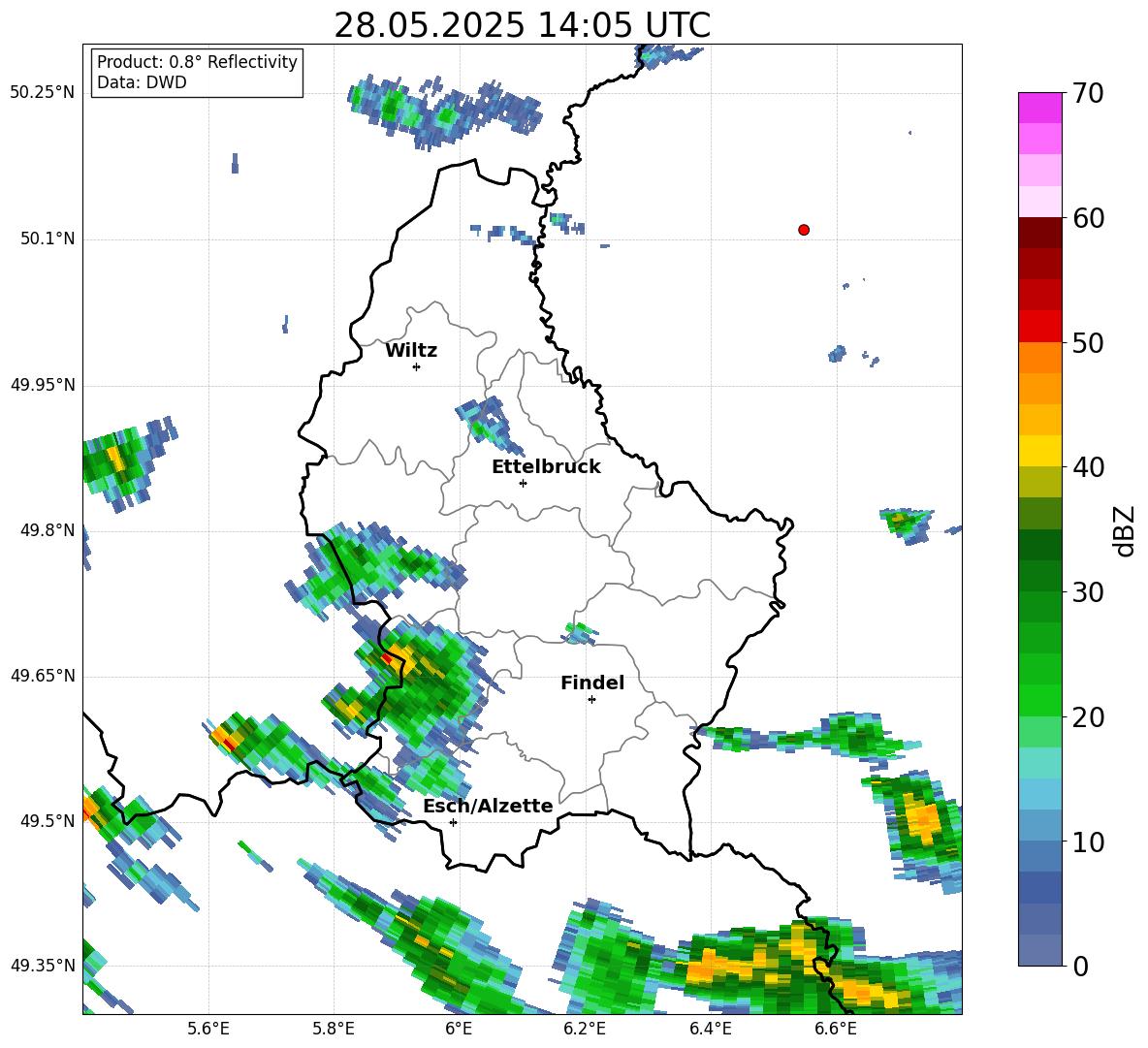Click the Findel cross marker
Screen dimensions: 1148x1048
(591, 700)
